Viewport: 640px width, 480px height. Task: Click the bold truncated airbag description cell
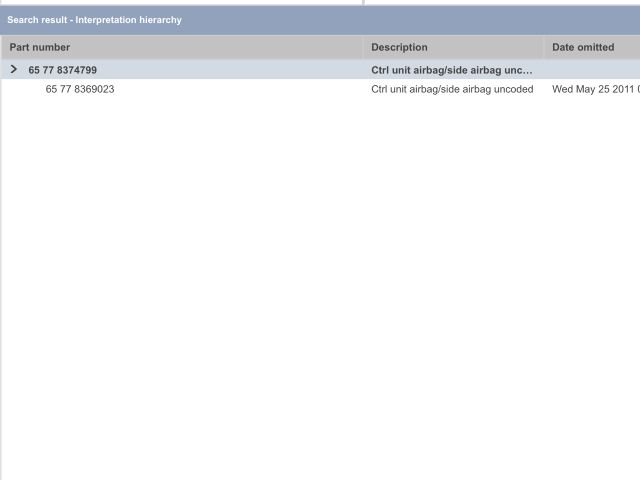[452, 70]
